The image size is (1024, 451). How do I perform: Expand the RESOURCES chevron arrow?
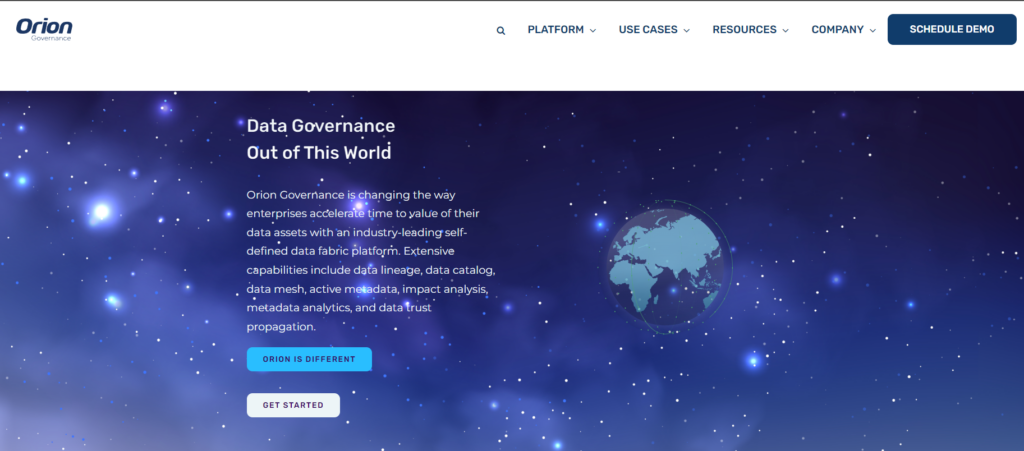pyautogui.click(x=786, y=31)
